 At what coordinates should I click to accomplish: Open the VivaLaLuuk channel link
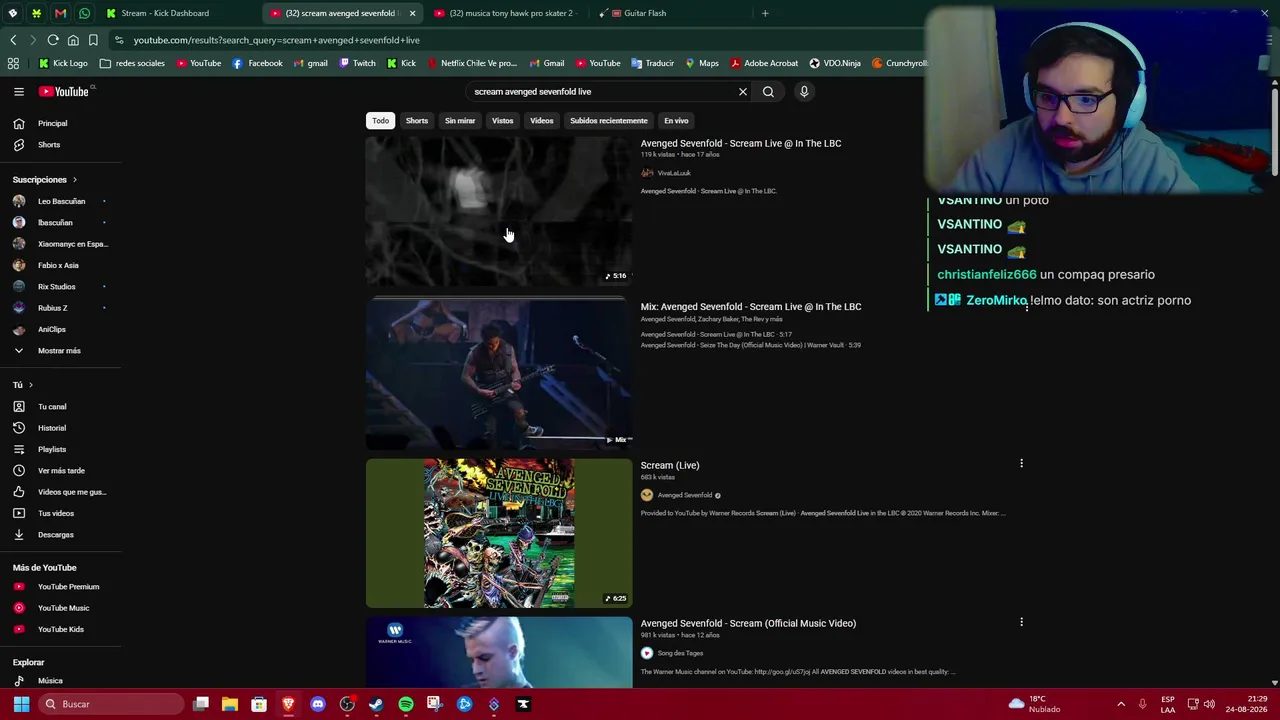pos(674,173)
